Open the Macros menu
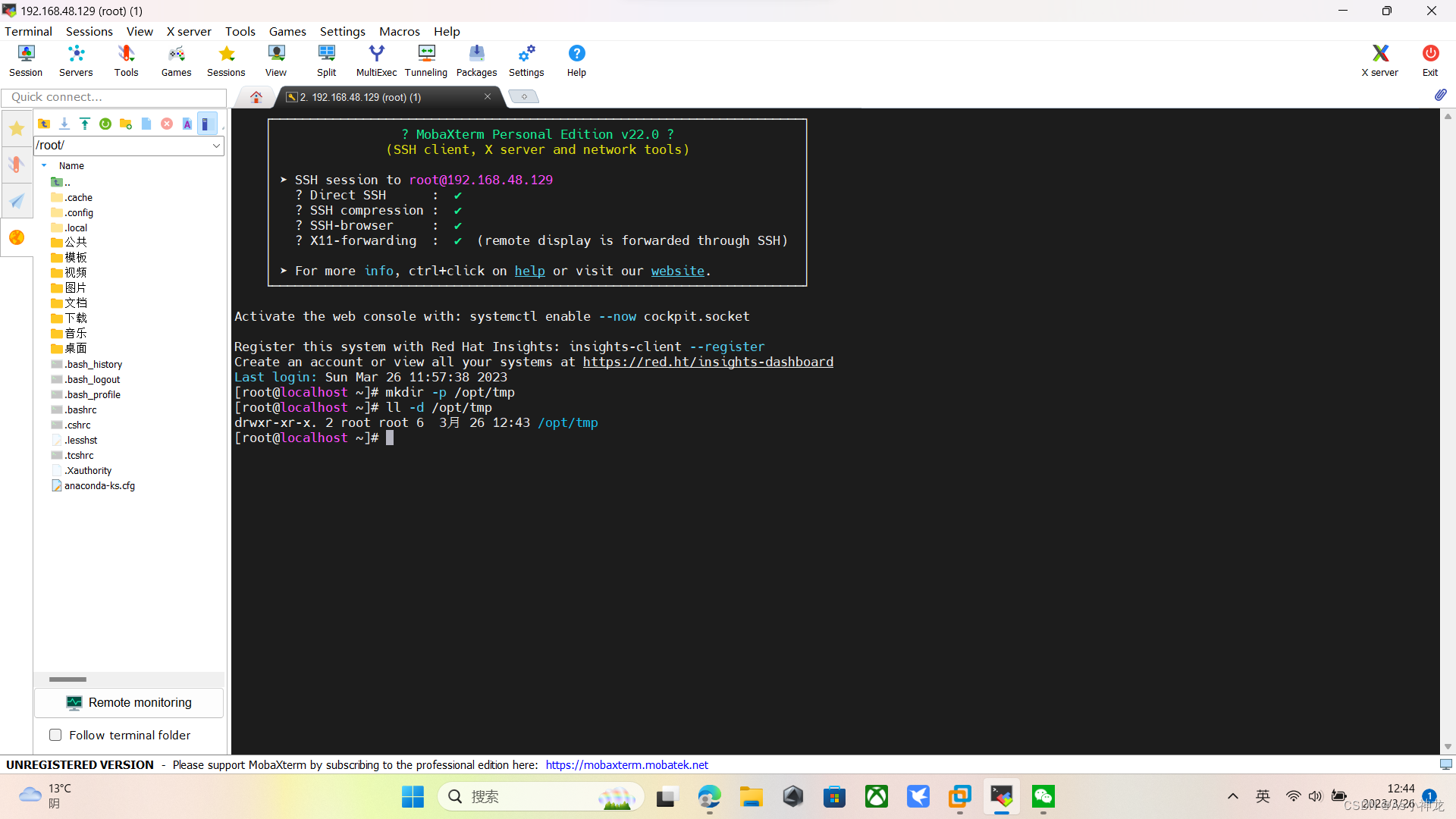The height and width of the screenshot is (819, 1456). tap(399, 31)
